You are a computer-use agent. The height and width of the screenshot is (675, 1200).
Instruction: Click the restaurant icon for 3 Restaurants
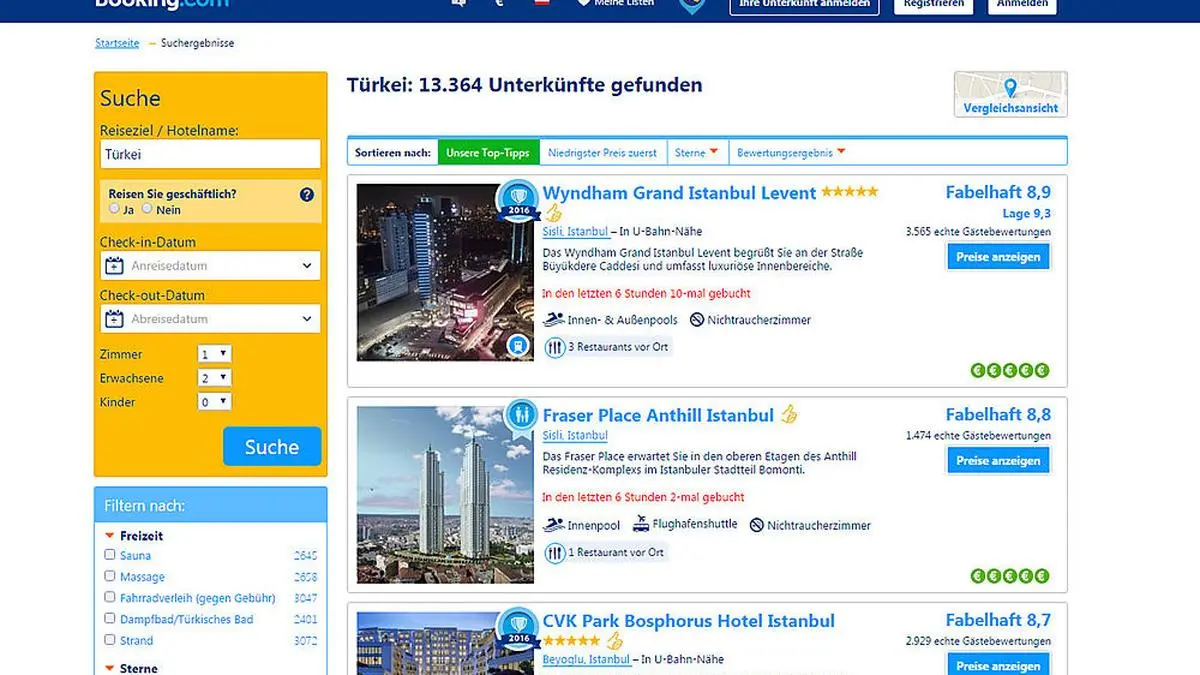[555, 347]
